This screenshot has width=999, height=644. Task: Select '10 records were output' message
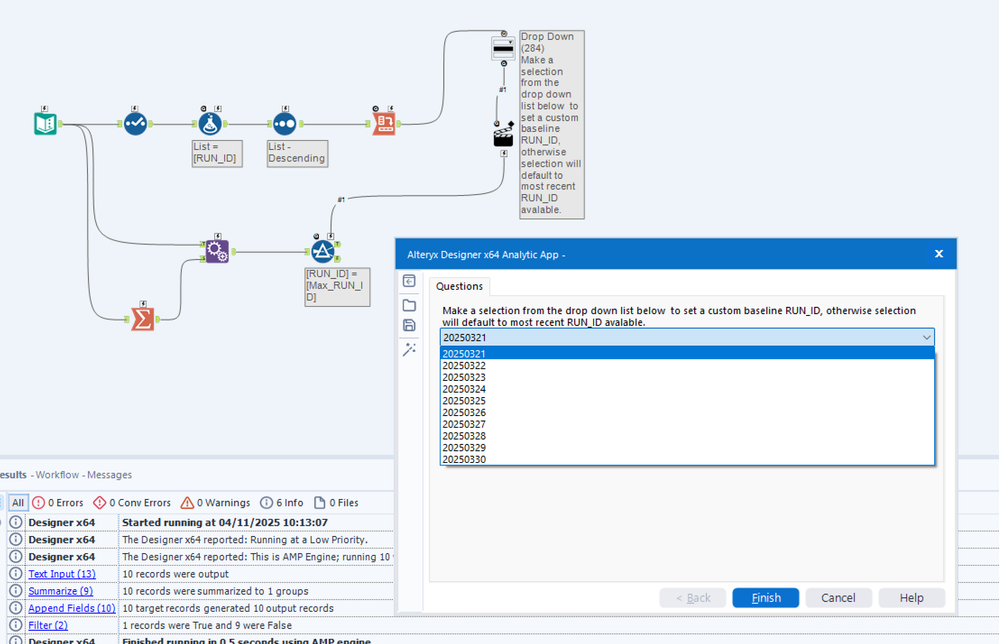(x=175, y=574)
